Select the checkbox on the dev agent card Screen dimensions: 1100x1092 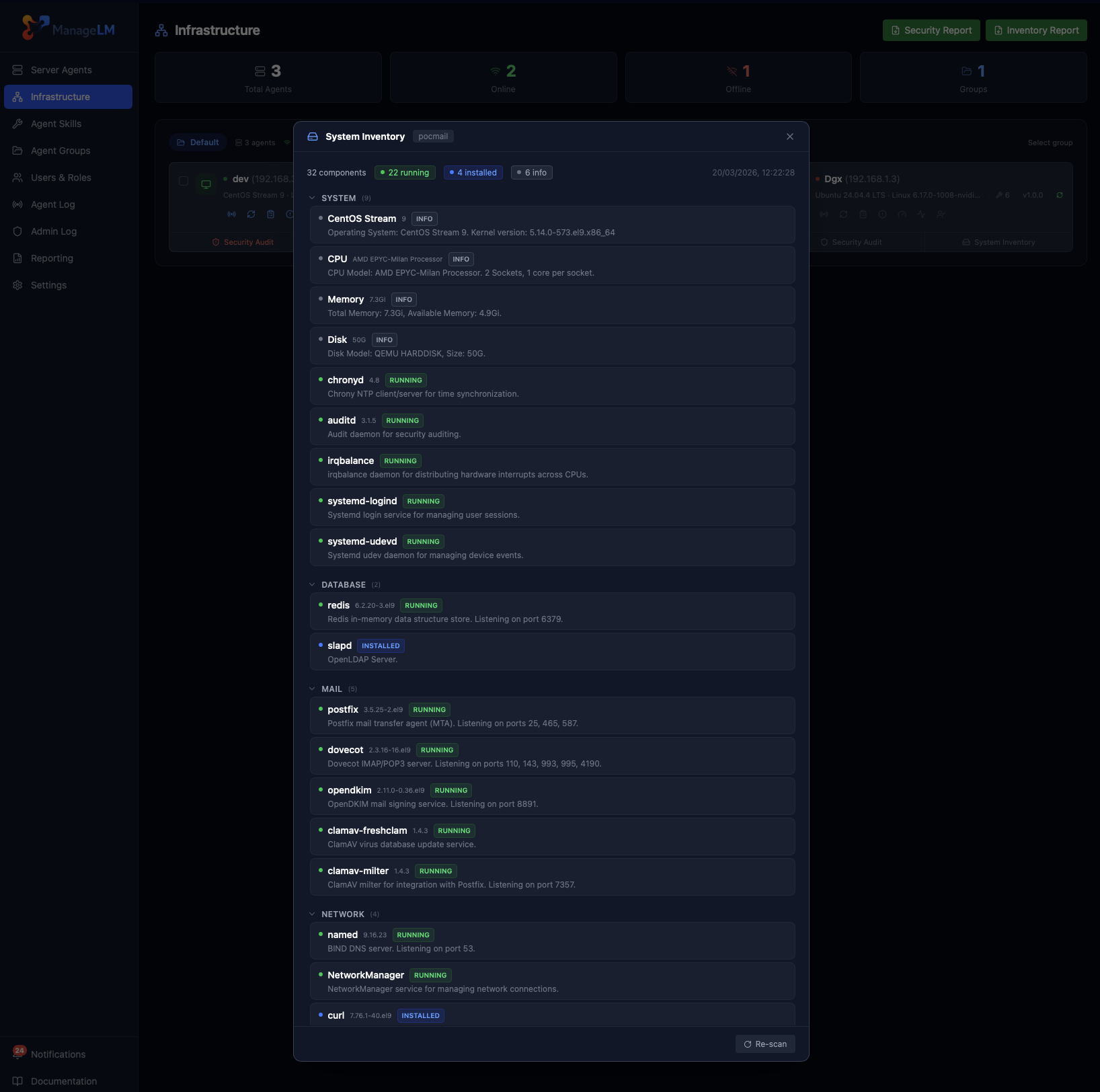point(184,180)
